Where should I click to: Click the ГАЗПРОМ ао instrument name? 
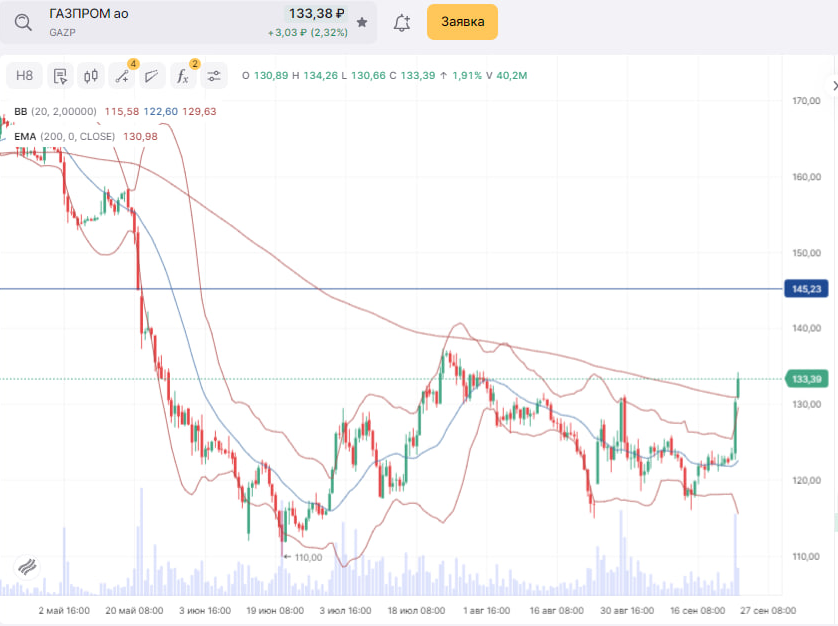(x=89, y=14)
